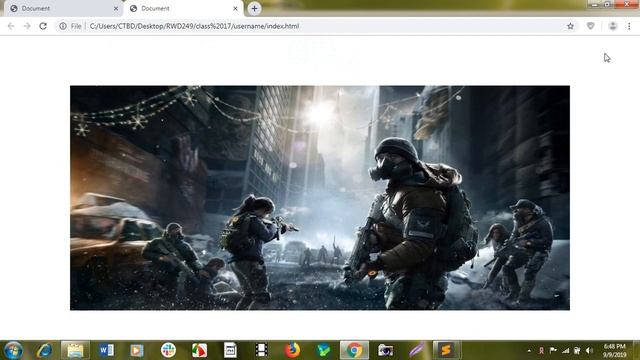This screenshot has width=640, height=360.
Task: Open the media player taskbar icon
Action: click(137, 350)
